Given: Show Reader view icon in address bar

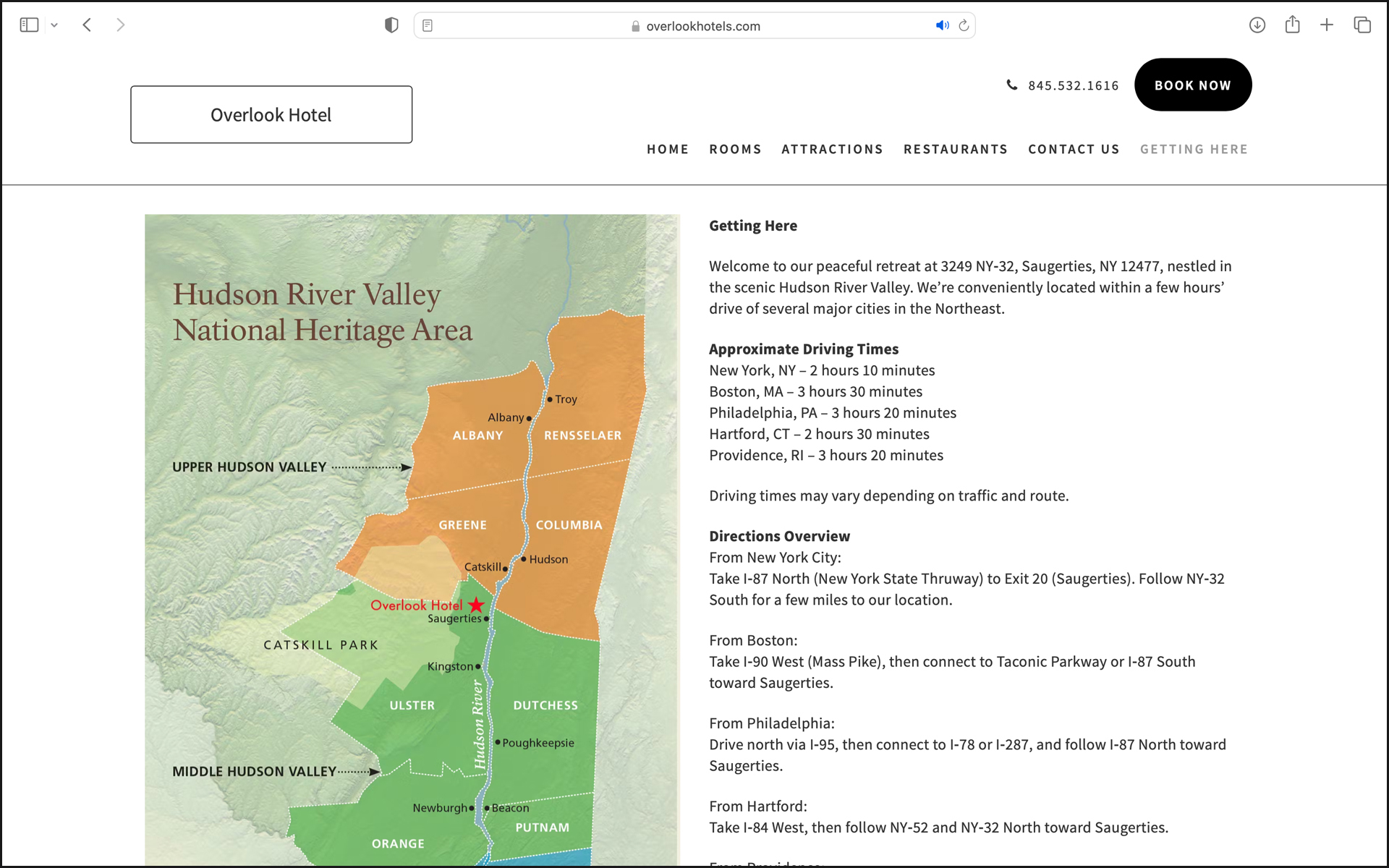Looking at the screenshot, I should pos(428,25).
